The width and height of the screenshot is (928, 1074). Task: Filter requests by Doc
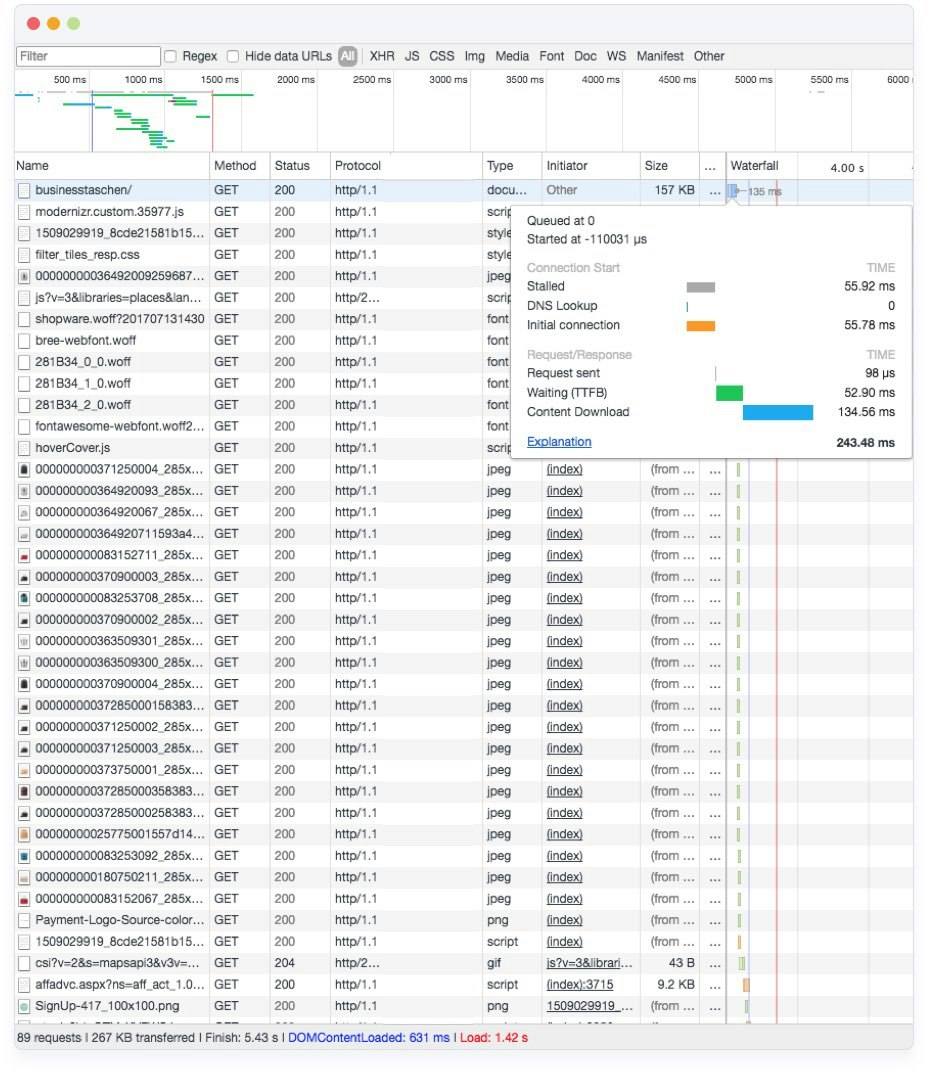click(585, 56)
